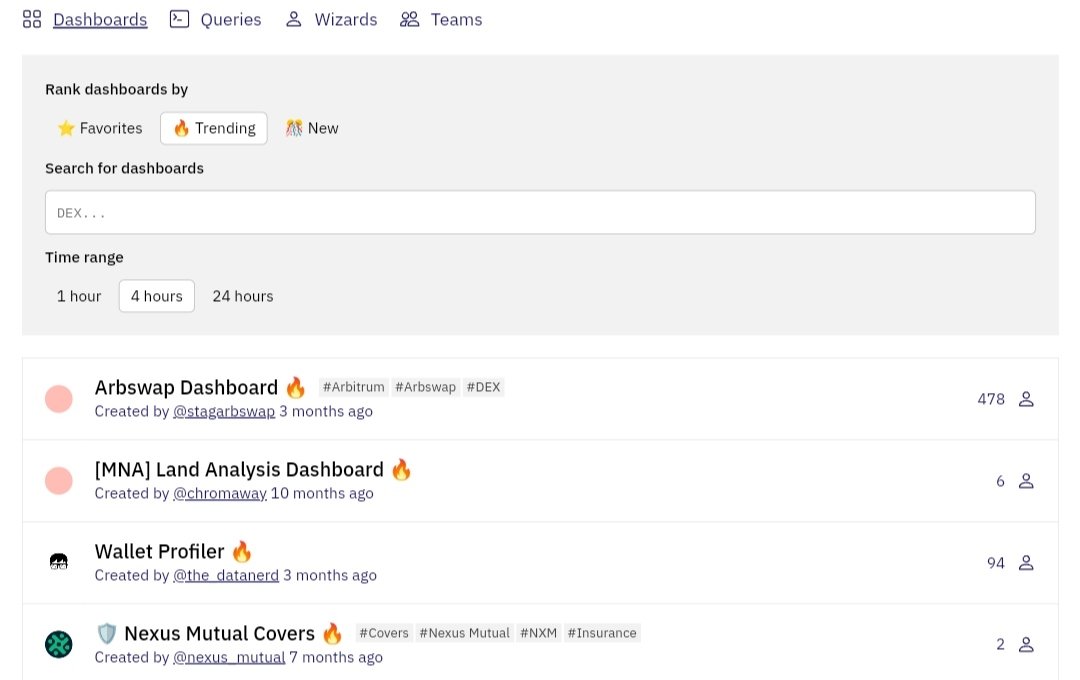Click the shield icon before Nexus Mutual Covers
This screenshot has width=1080, height=680.
coord(107,633)
